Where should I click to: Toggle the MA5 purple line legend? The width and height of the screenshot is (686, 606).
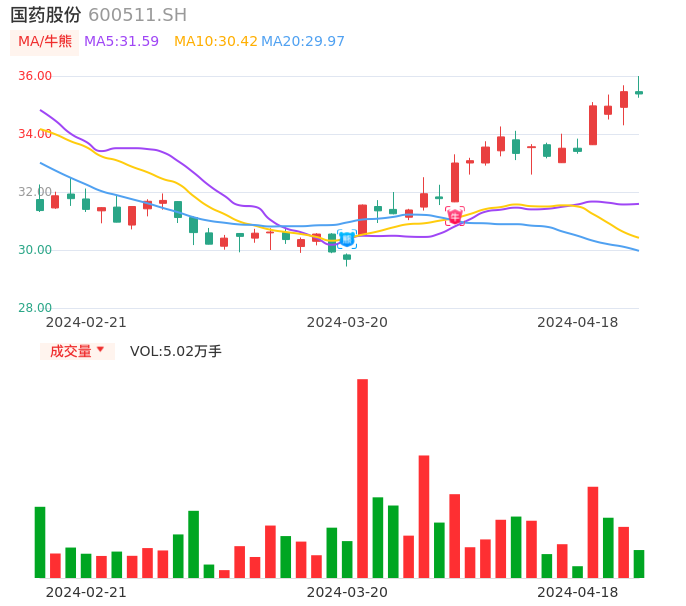[121, 42]
